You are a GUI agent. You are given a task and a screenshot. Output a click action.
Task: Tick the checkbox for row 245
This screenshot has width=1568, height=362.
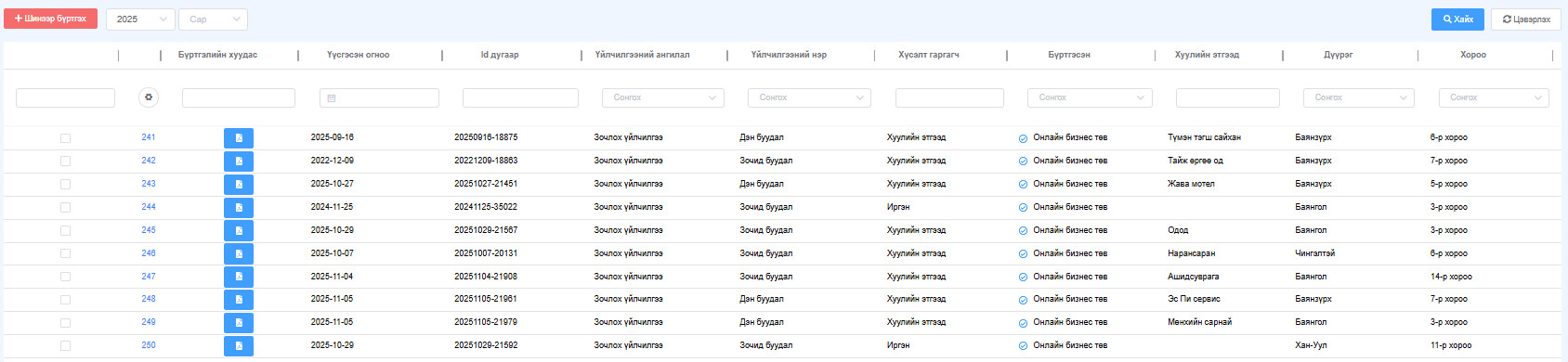tap(65, 230)
